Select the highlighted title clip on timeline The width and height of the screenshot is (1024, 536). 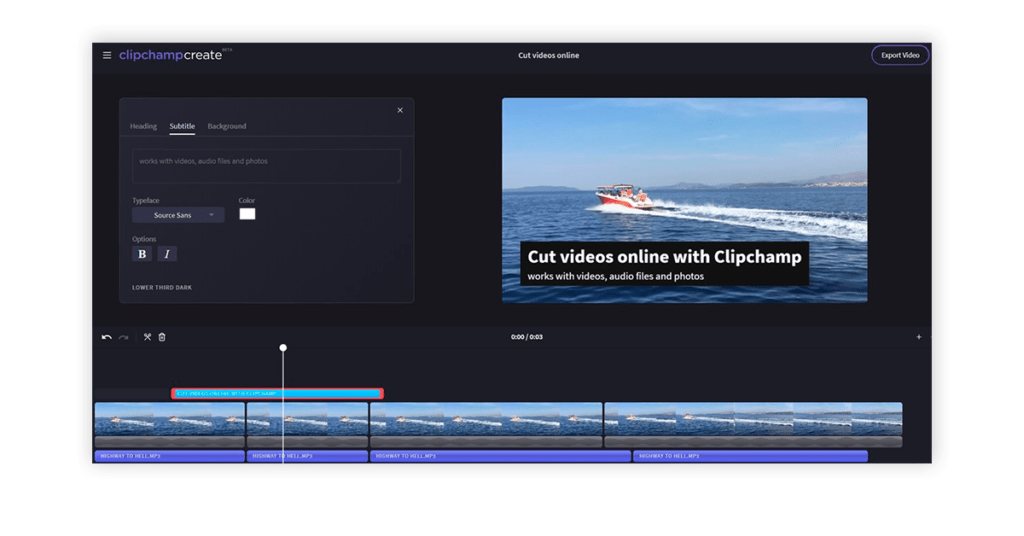(278, 394)
